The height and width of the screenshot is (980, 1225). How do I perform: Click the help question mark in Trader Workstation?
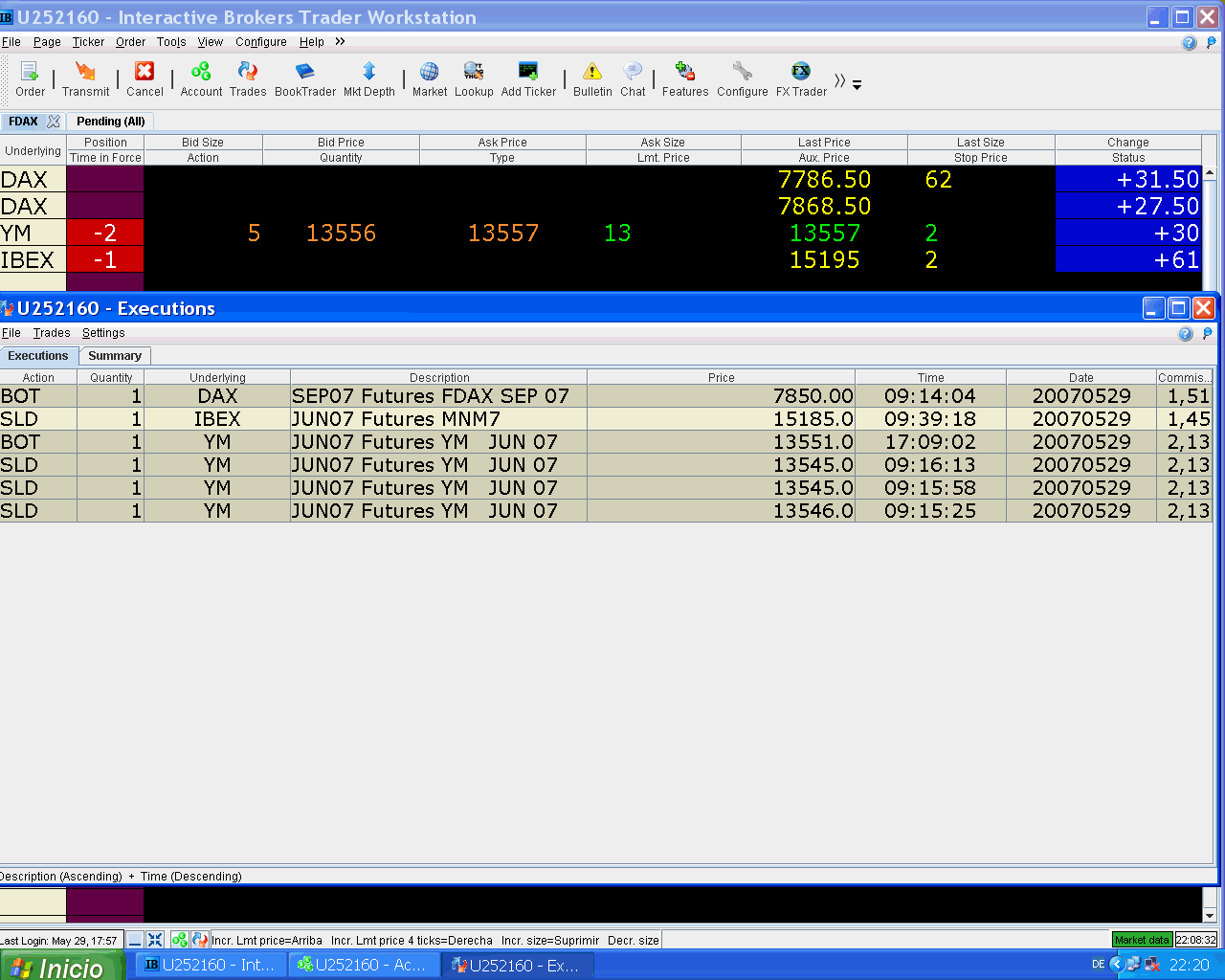tap(1190, 42)
